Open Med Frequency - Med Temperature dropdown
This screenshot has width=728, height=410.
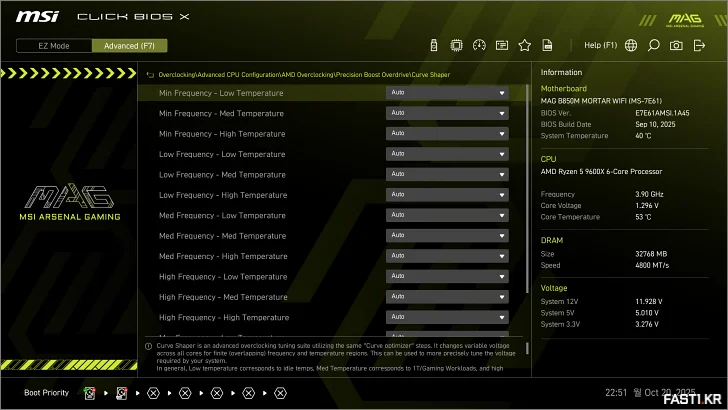point(447,236)
